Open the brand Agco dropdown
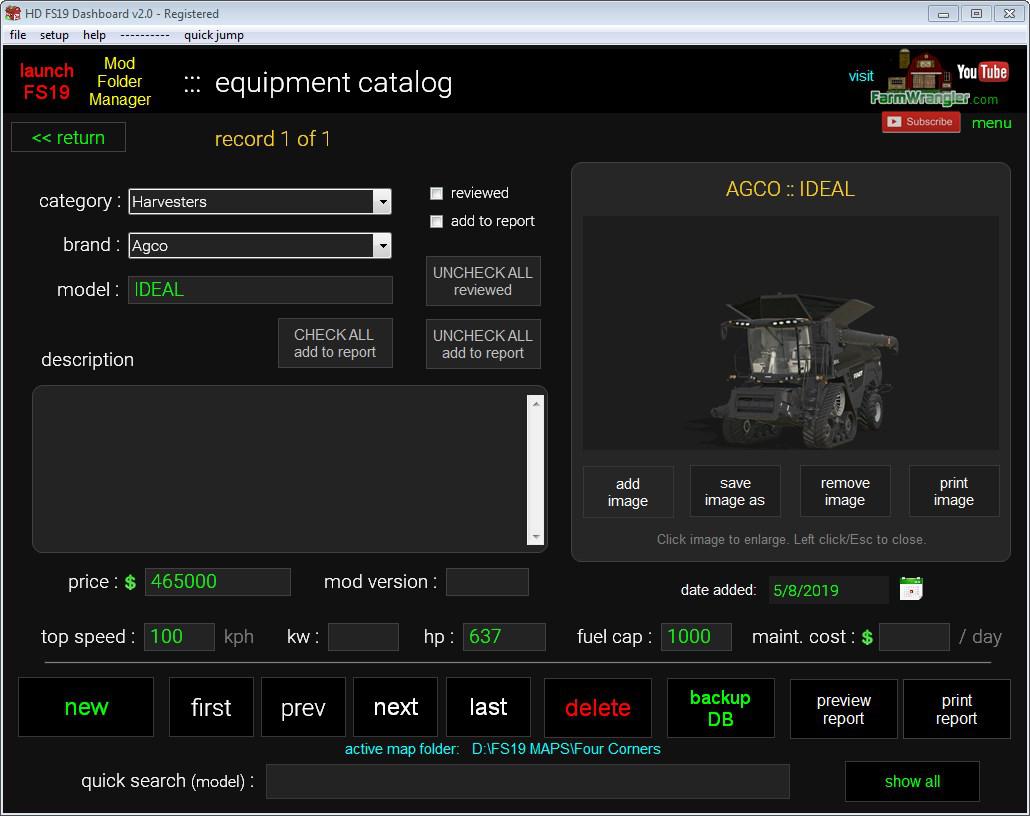 382,246
